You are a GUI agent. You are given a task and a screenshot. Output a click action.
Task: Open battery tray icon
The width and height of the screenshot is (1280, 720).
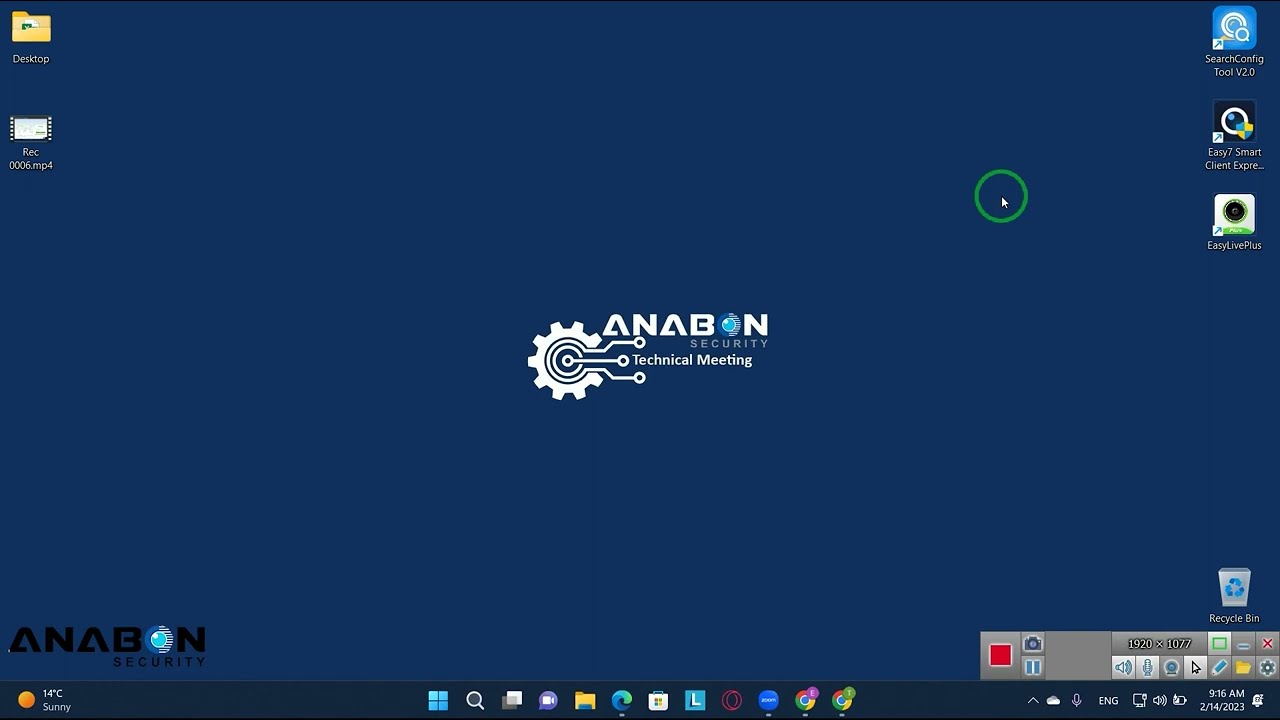click(x=1180, y=700)
